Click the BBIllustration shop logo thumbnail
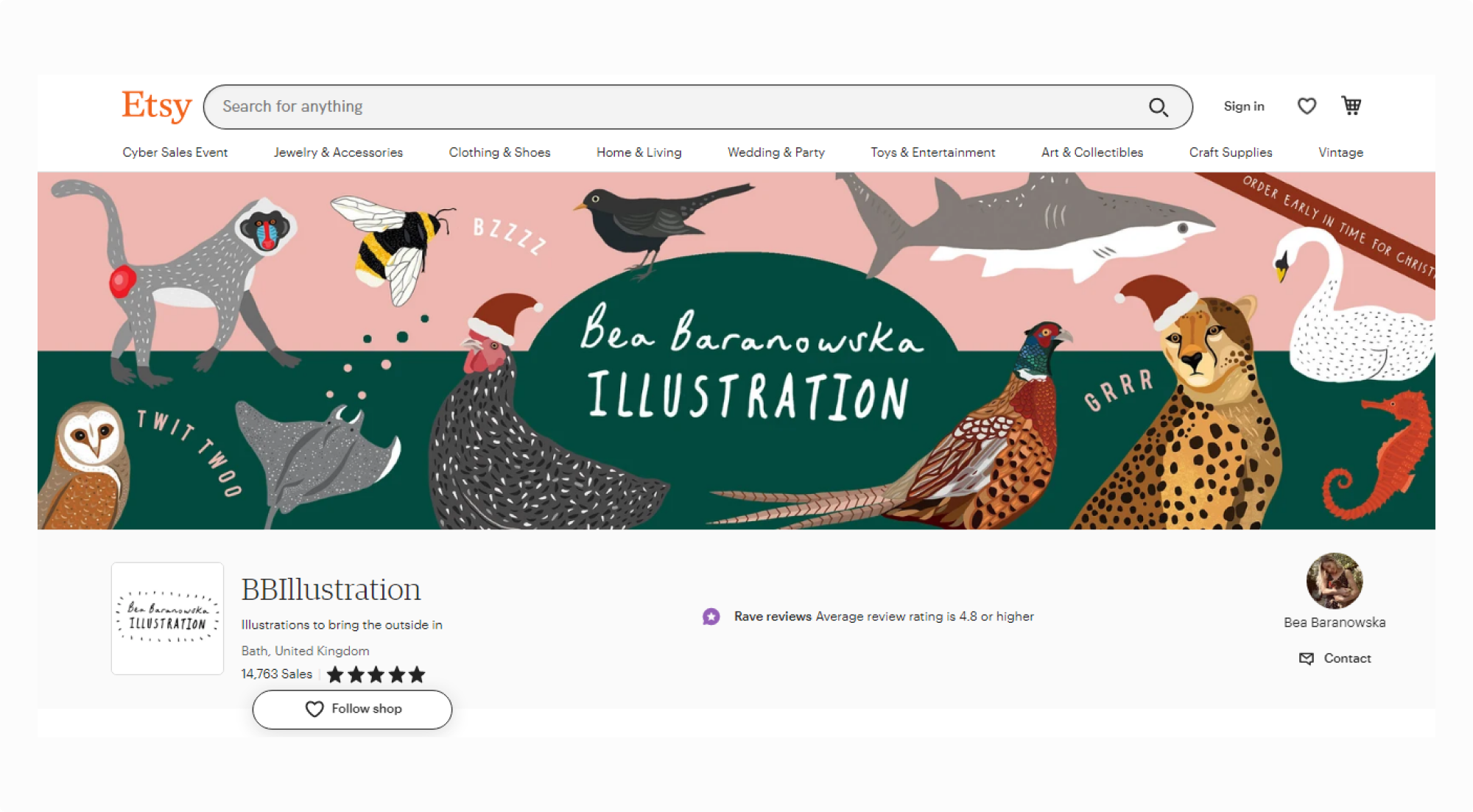This screenshot has height=812, width=1473. (x=167, y=618)
